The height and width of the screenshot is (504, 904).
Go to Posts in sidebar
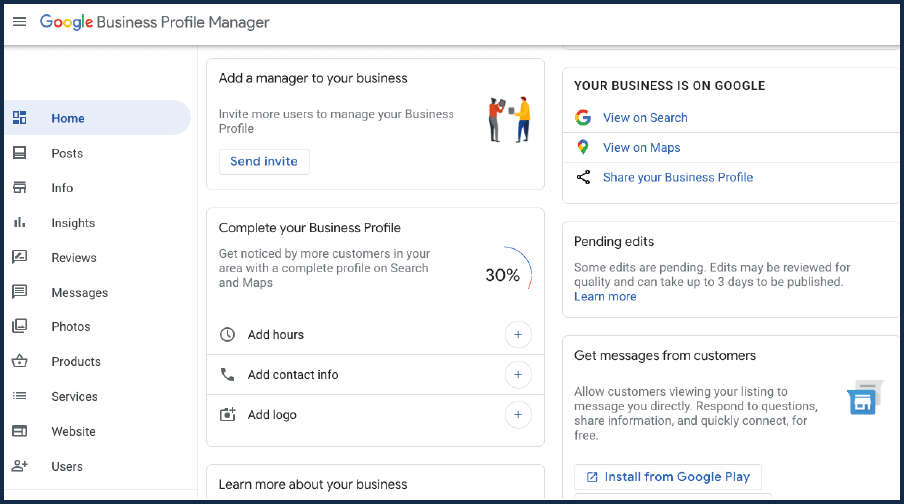coord(67,153)
